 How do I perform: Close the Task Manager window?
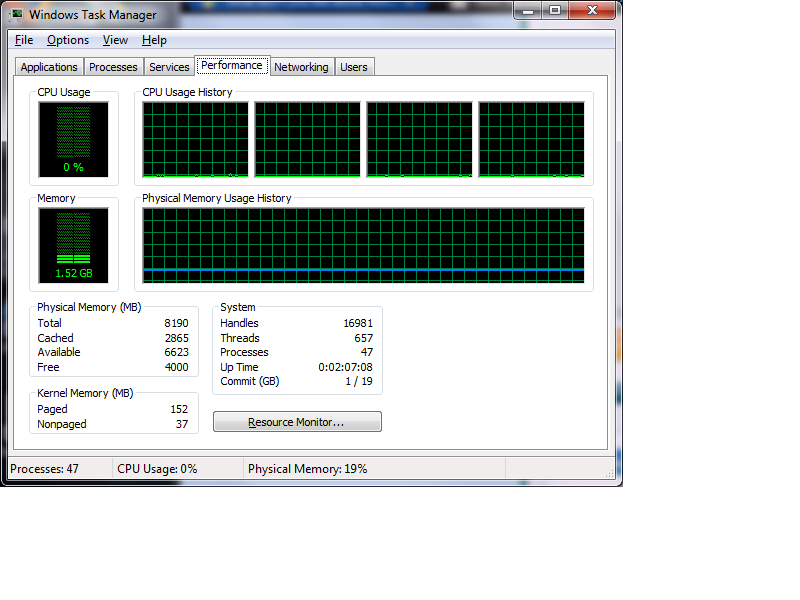tap(592, 10)
